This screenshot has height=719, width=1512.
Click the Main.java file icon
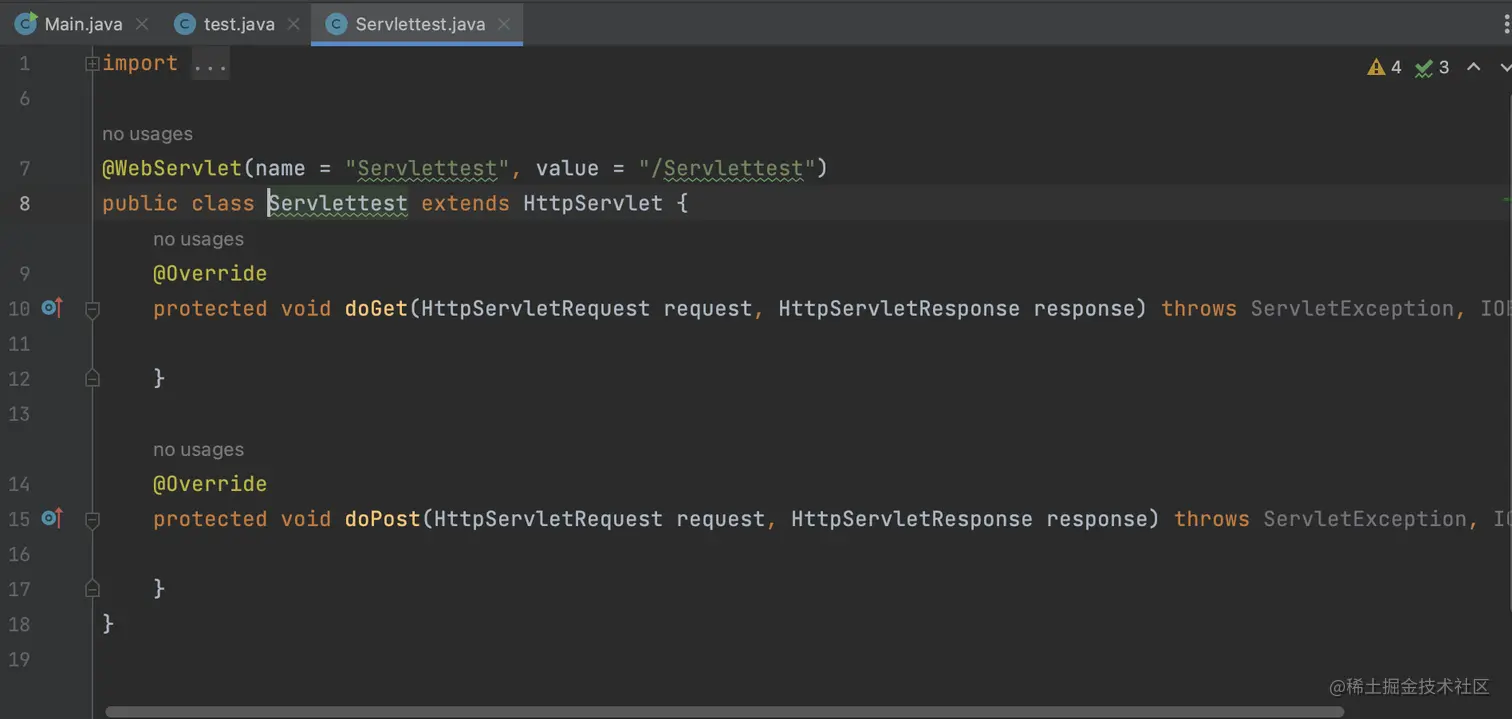(26, 24)
